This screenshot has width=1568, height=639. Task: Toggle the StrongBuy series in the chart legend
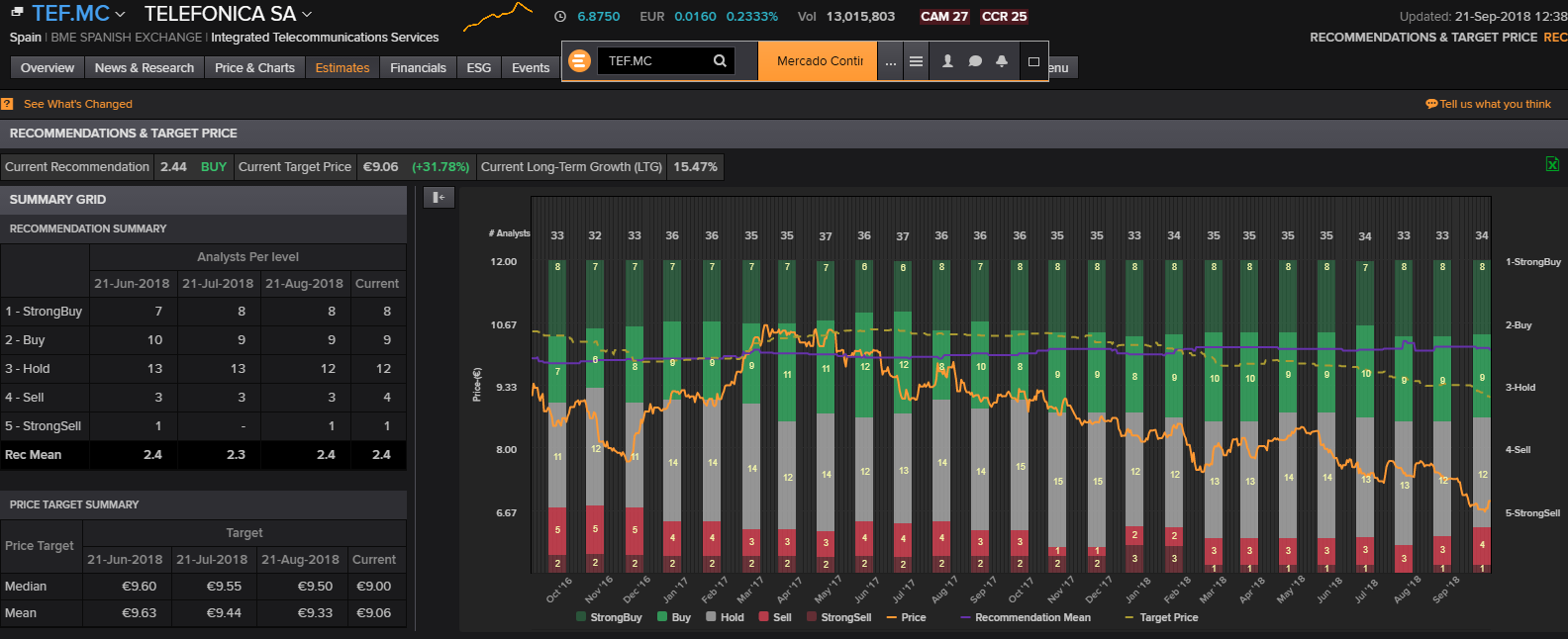(x=609, y=617)
